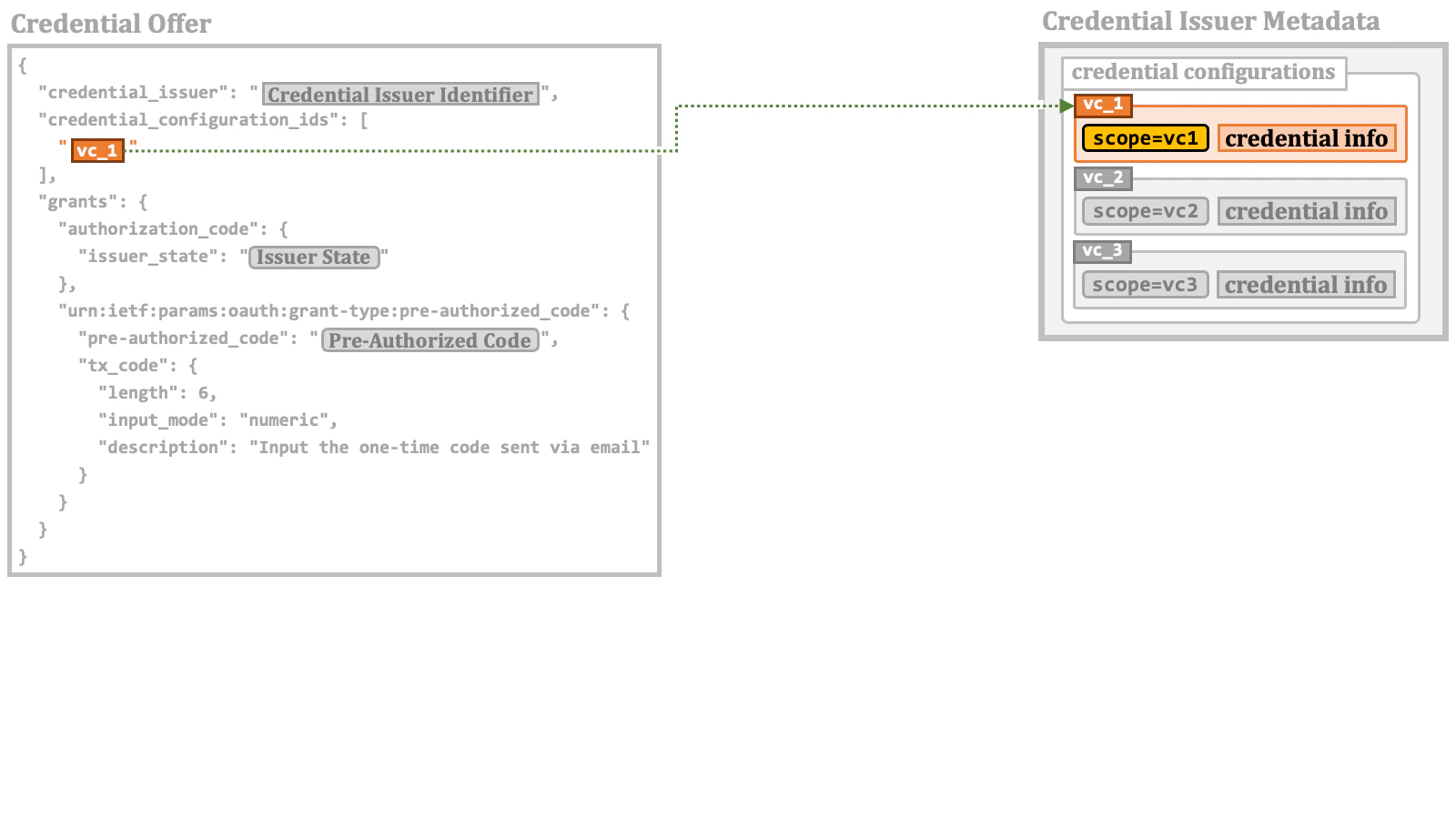Click the scope=vc1 badge
This screenshot has width=1456, height=819.
1145,138
